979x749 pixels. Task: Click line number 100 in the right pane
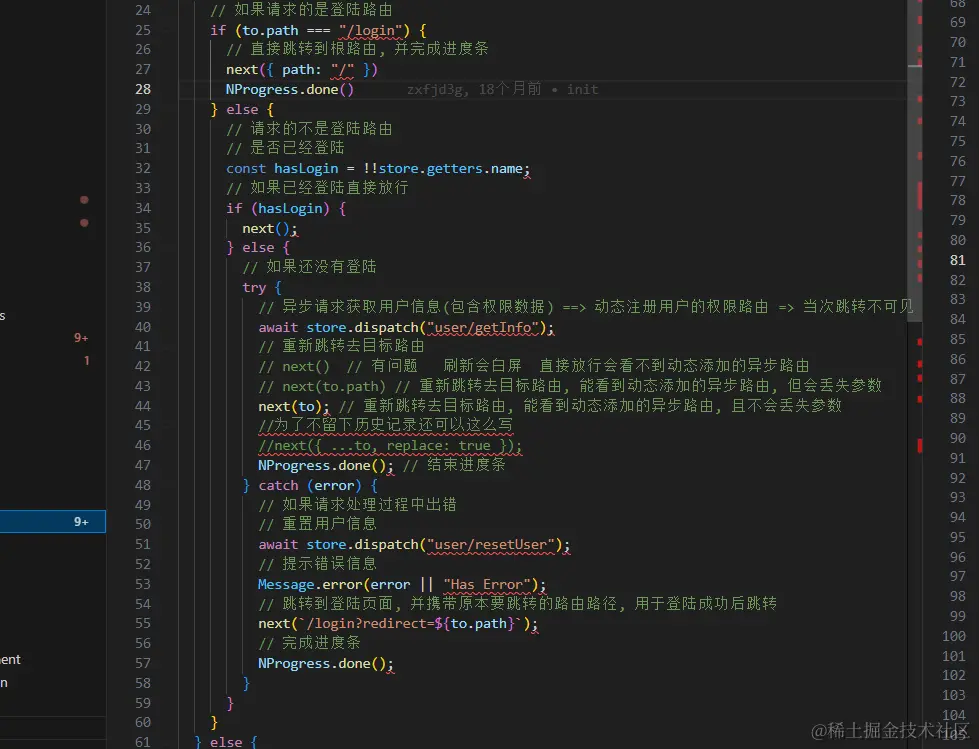pyautogui.click(x=954, y=636)
